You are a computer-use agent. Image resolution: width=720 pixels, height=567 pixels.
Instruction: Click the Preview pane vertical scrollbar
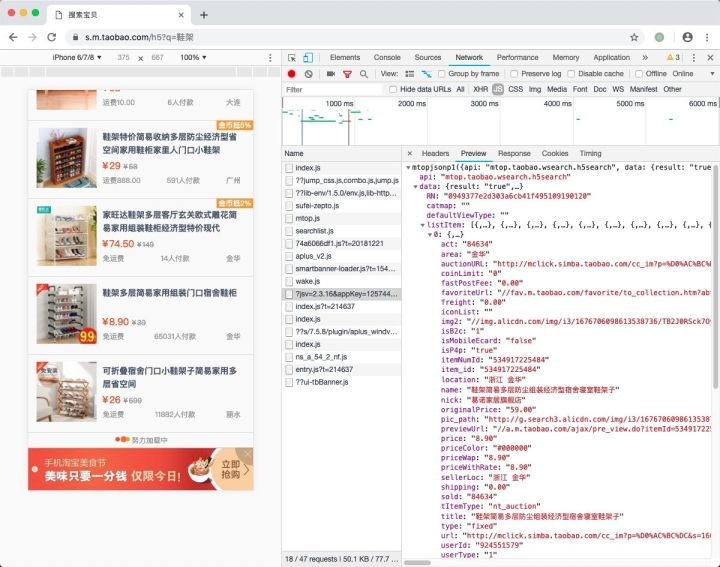pos(715,276)
